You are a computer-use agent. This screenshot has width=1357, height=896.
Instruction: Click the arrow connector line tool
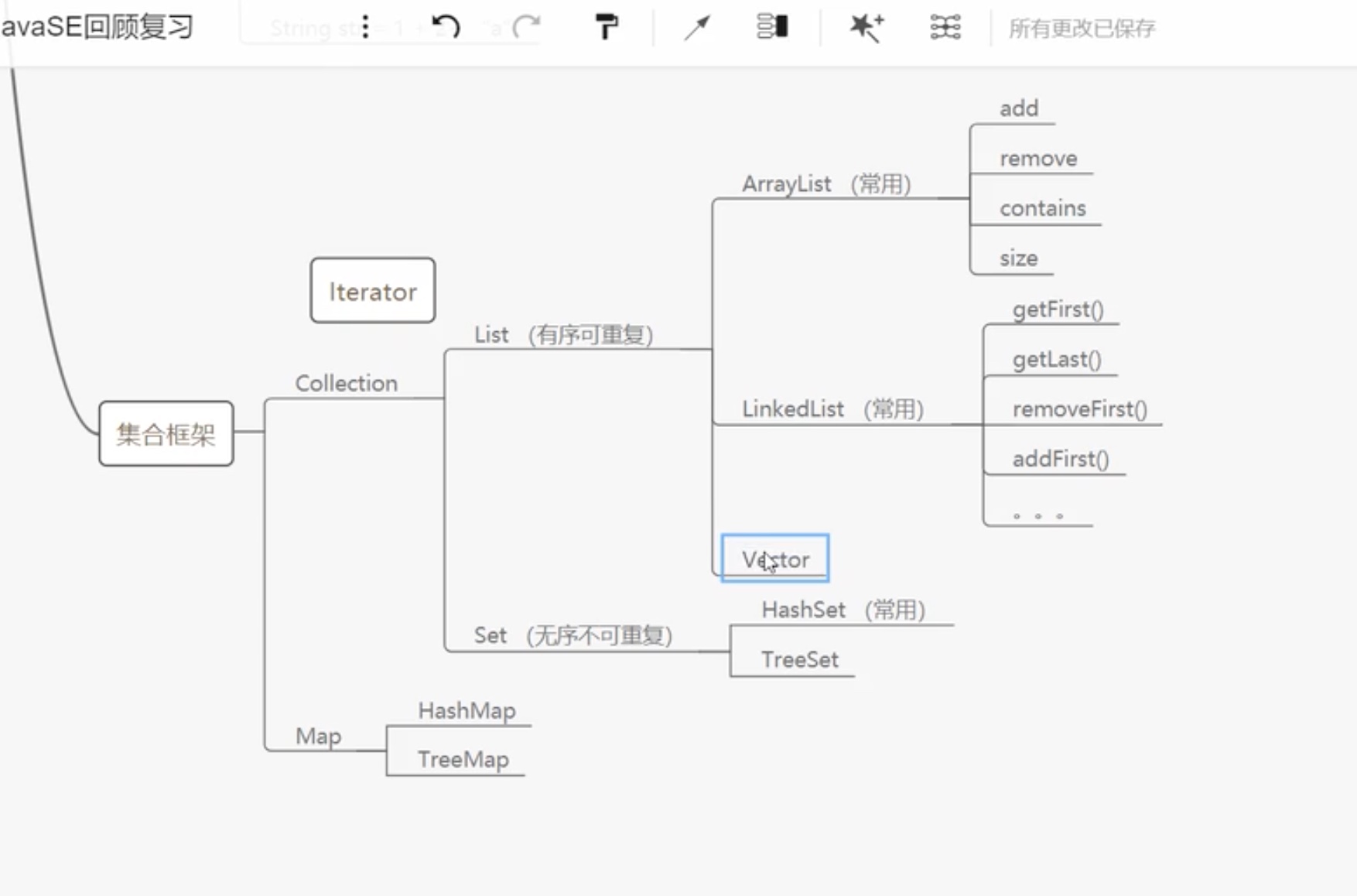tap(696, 27)
